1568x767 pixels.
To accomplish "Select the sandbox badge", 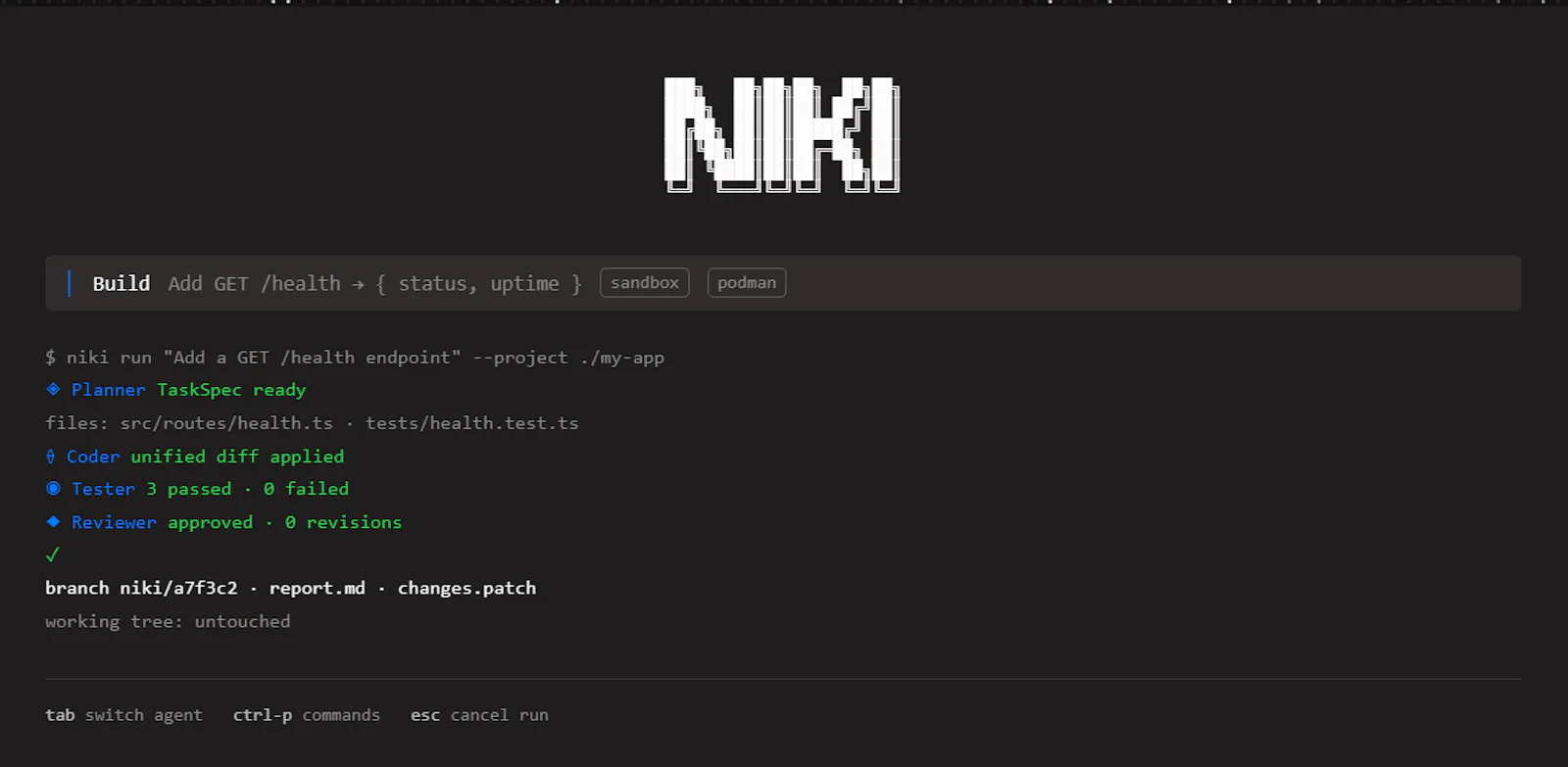I will [645, 282].
